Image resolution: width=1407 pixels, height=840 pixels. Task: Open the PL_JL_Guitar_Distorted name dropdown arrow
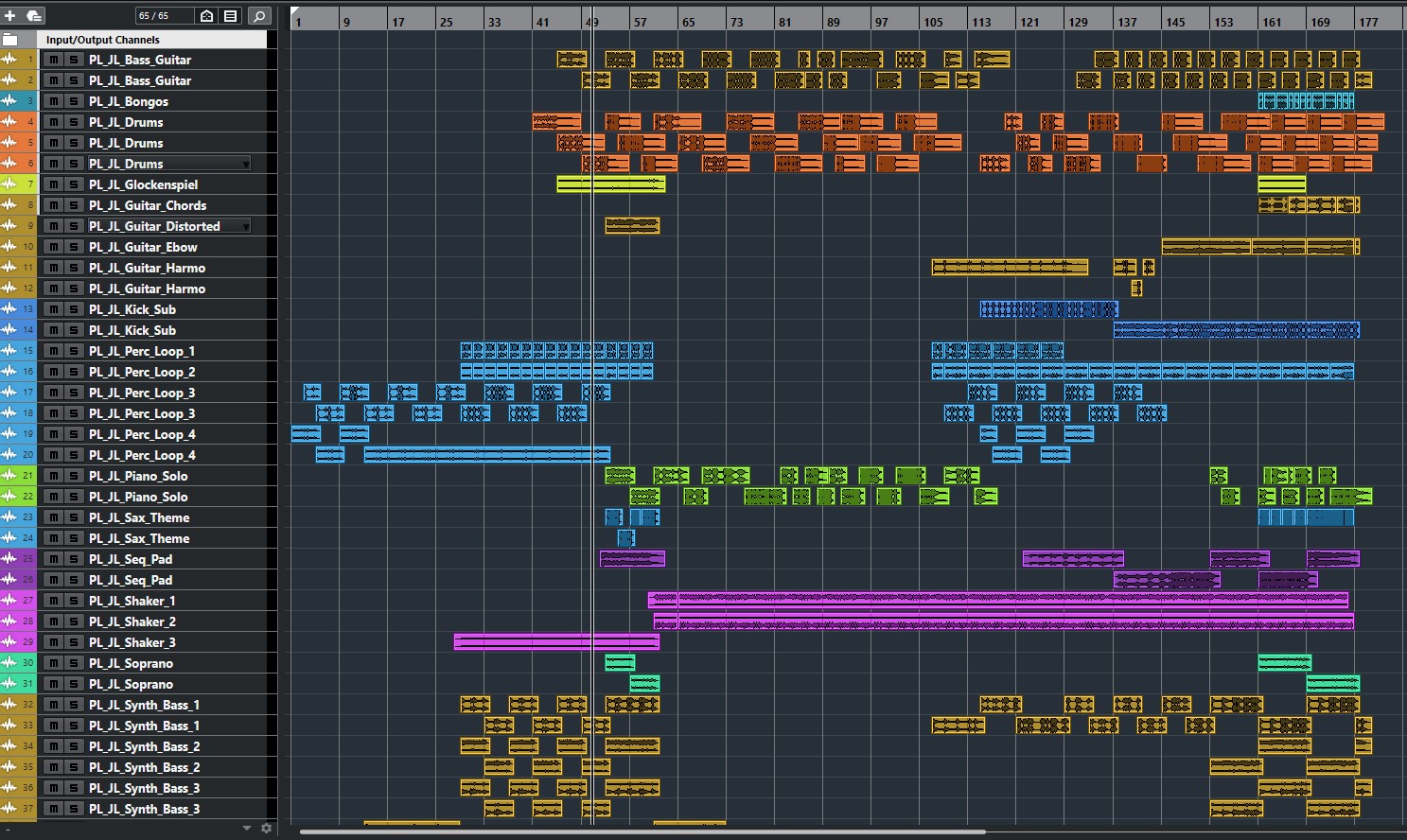point(246,226)
